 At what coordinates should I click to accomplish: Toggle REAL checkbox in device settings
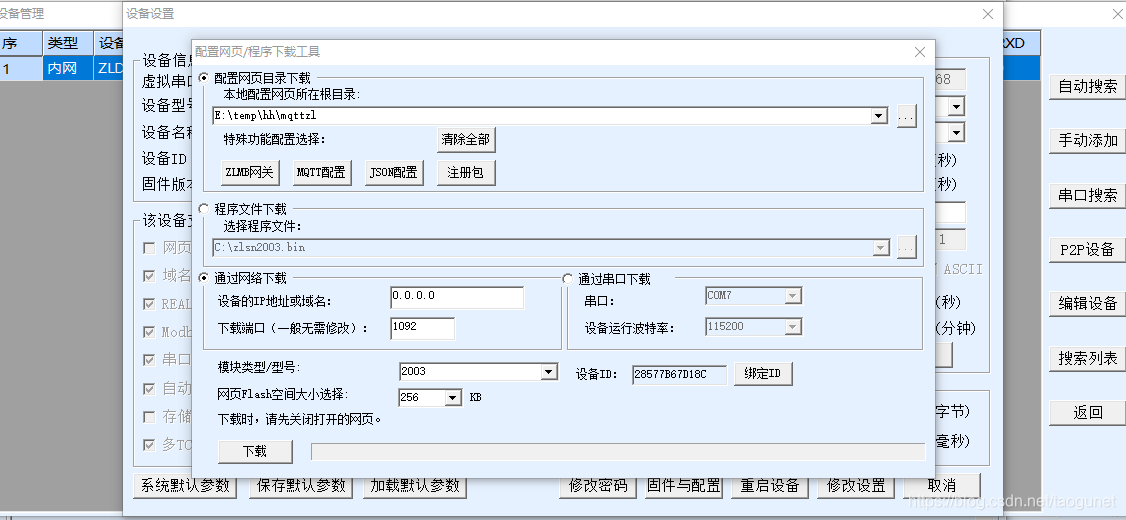click(149, 304)
